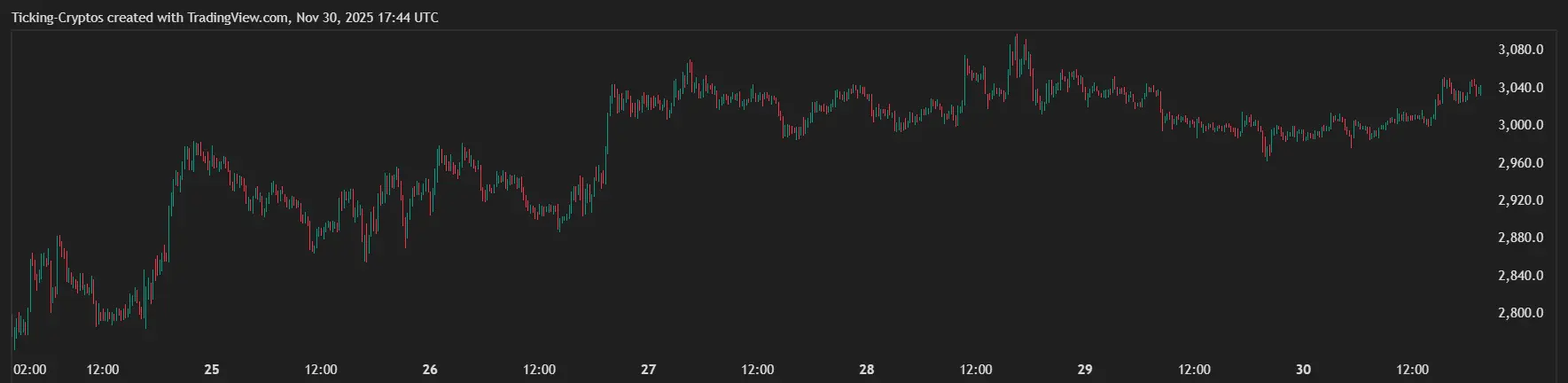The image size is (1568, 383).
Task: Select date 27 on the time axis
Action: coord(649,370)
